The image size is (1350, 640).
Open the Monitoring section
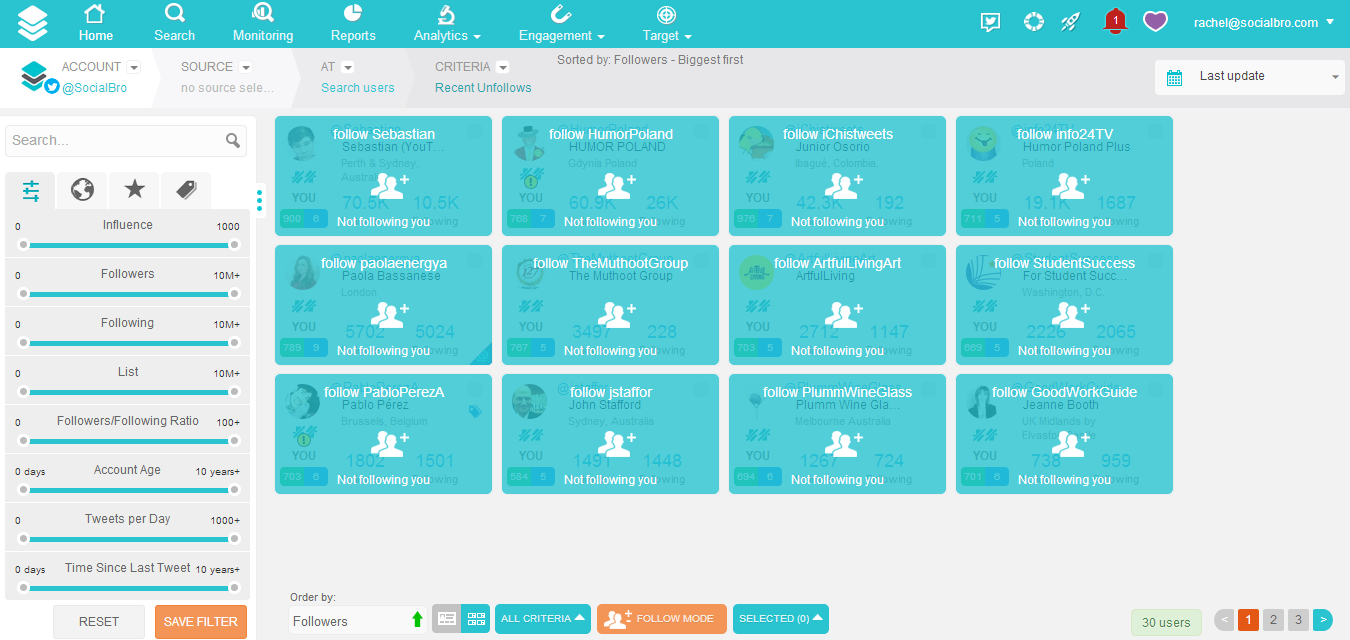263,24
